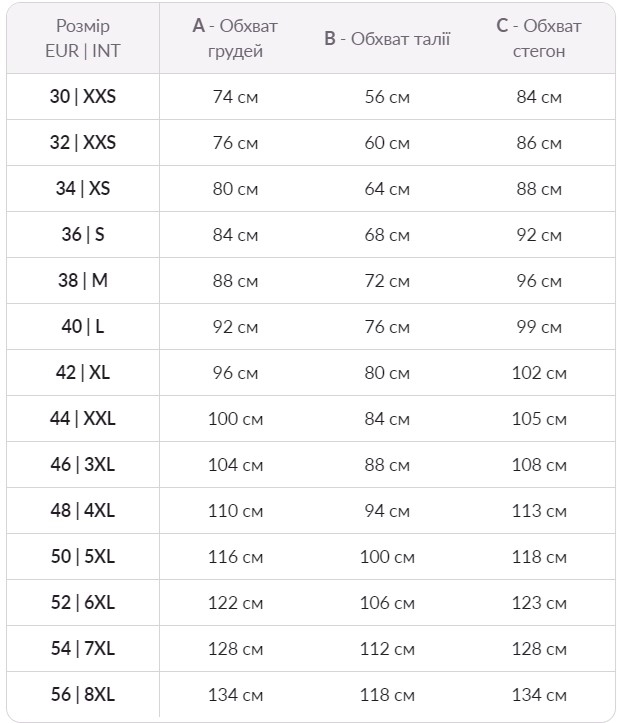Select the '38 | M' size label
The width and height of the screenshot is (618, 723).
point(83,280)
